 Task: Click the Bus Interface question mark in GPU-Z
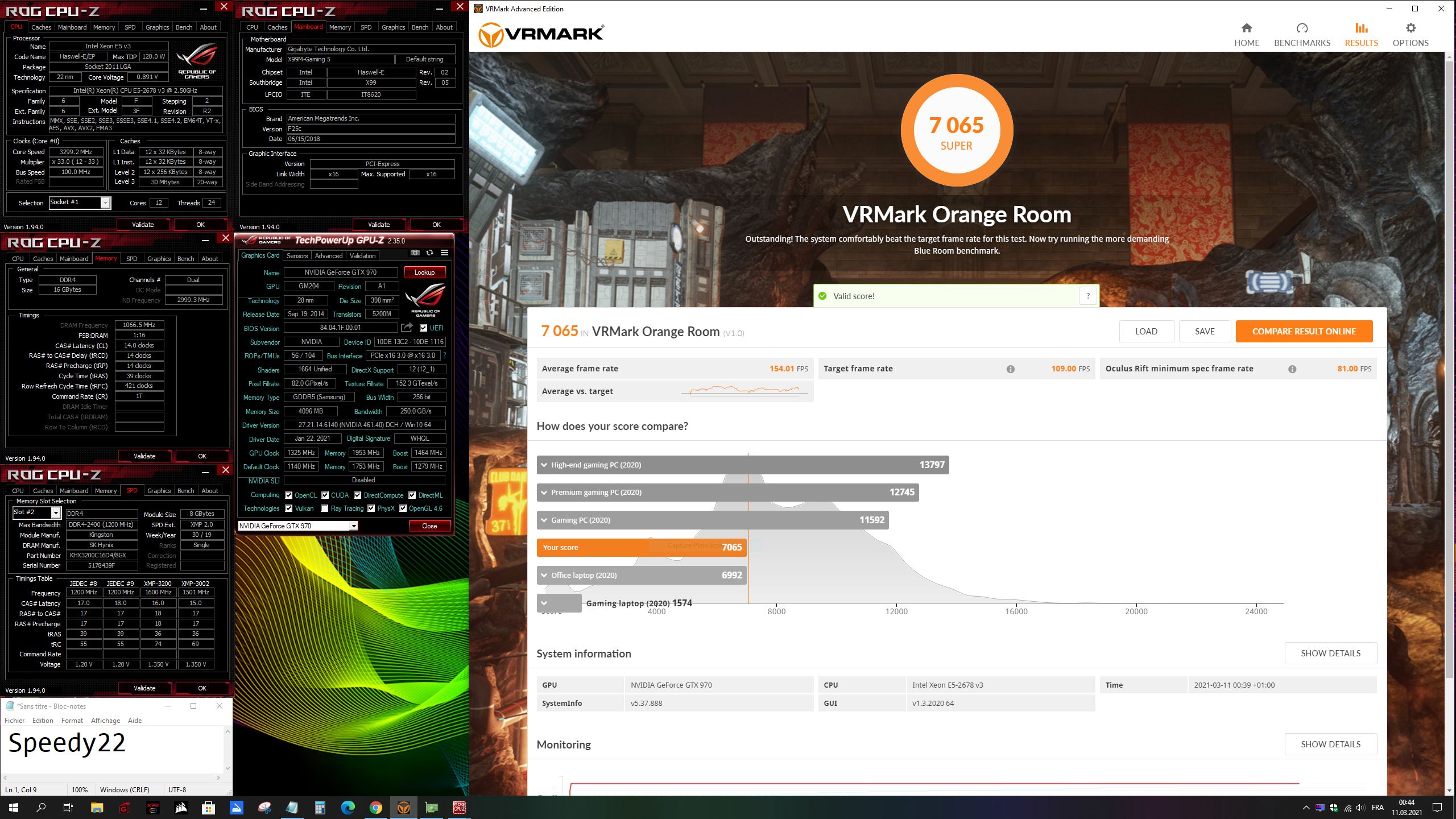coord(444,355)
